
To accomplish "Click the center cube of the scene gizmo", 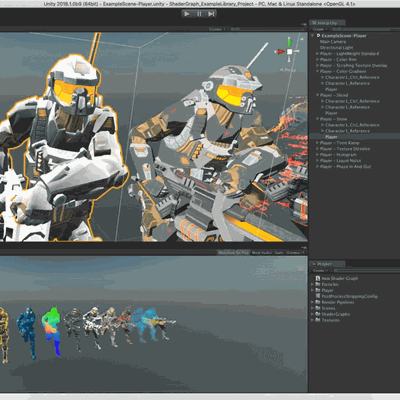I will (290, 51).
